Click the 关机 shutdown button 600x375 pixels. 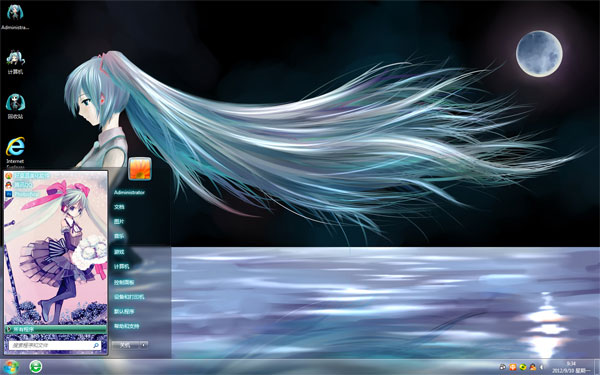(x=126, y=345)
